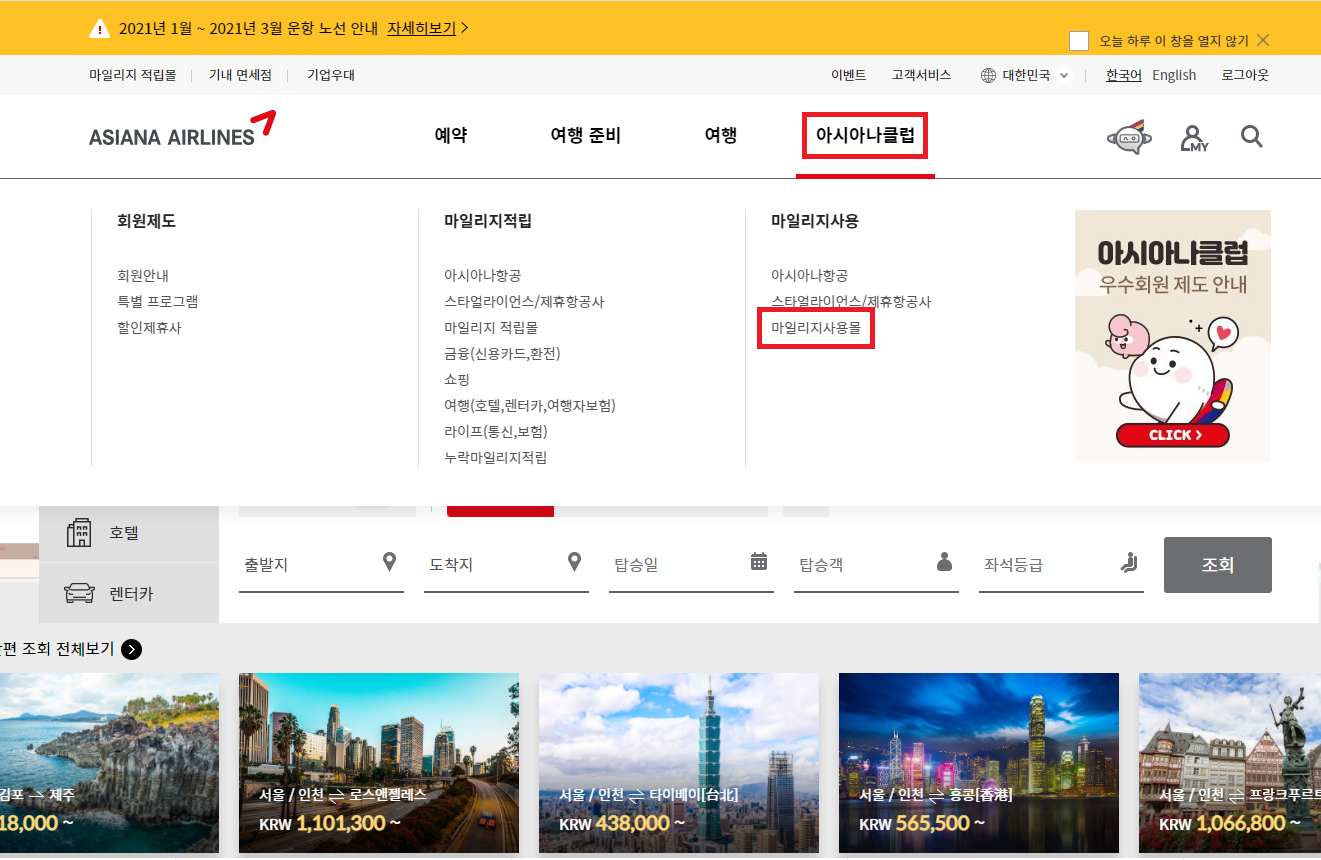
Task: Open 스타얼라이언스/제휴항공사 under 마일리지사용
Action: [x=851, y=302]
